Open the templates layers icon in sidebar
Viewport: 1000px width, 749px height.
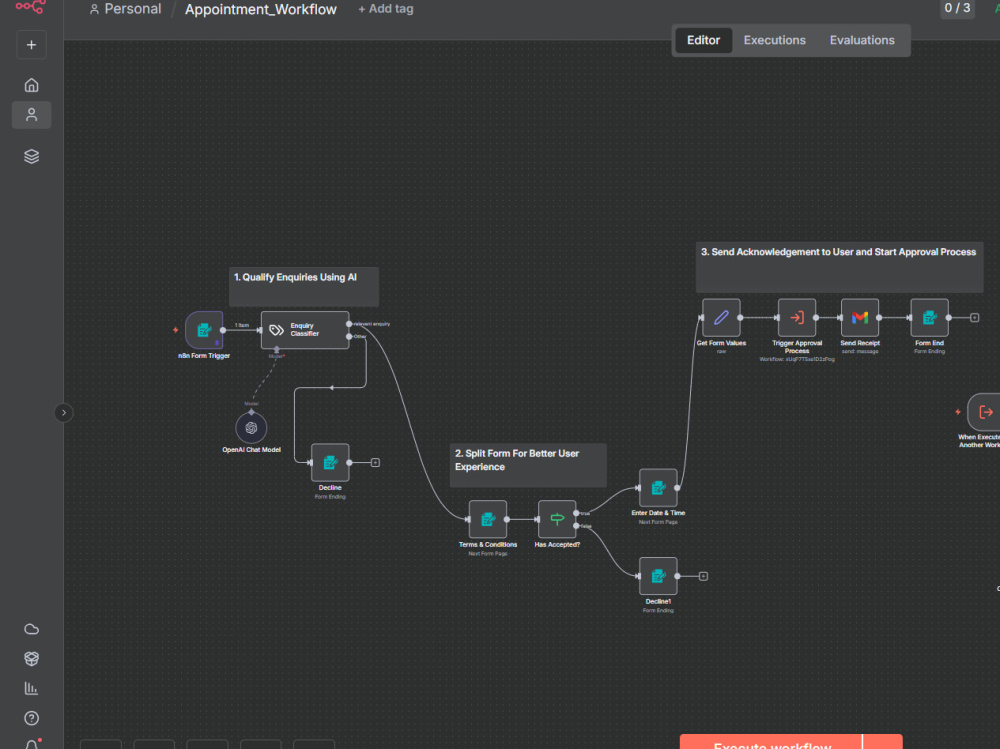[31, 156]
